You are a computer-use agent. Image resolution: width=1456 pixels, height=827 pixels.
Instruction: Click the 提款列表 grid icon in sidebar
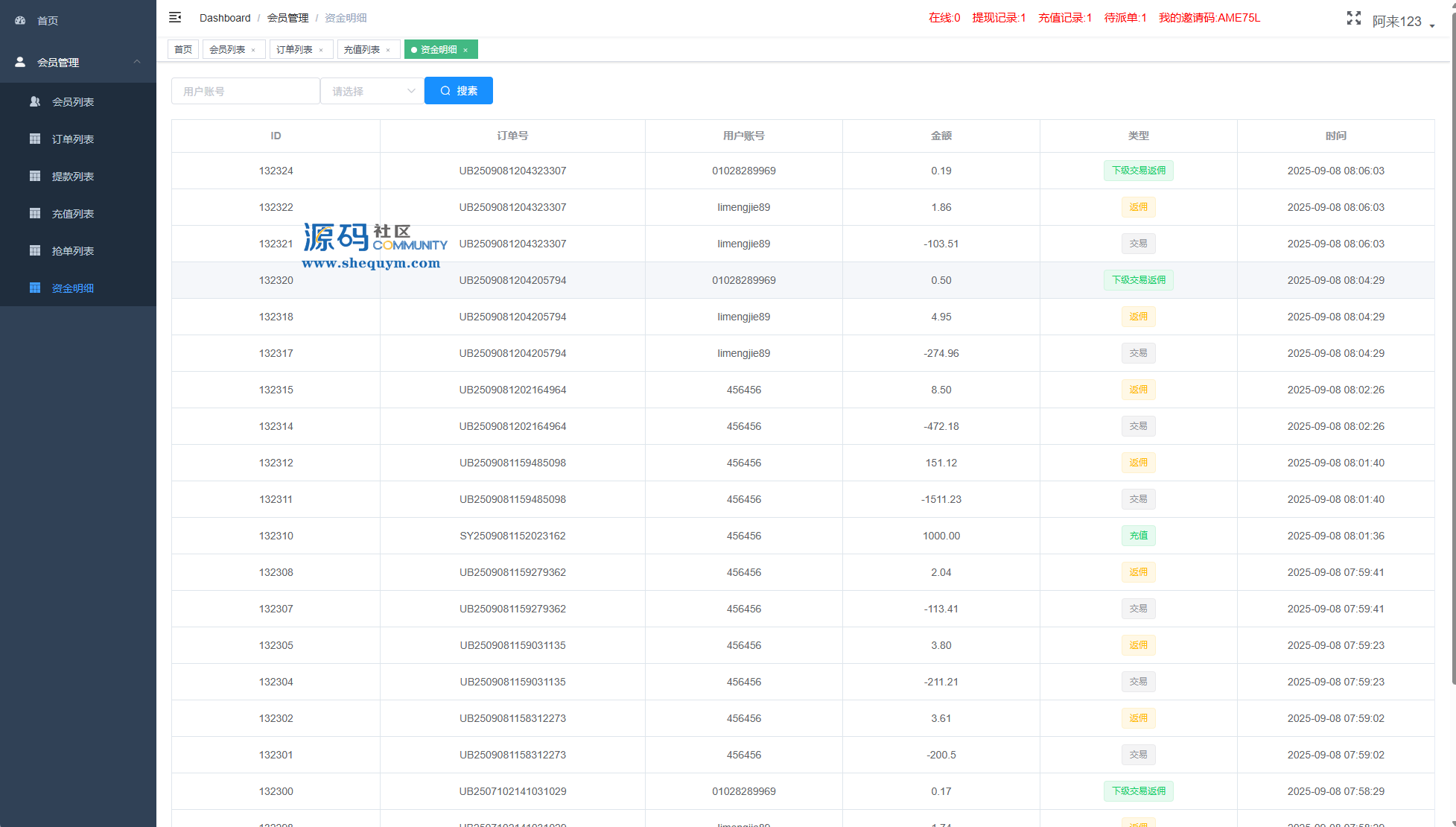pos(35,176)
